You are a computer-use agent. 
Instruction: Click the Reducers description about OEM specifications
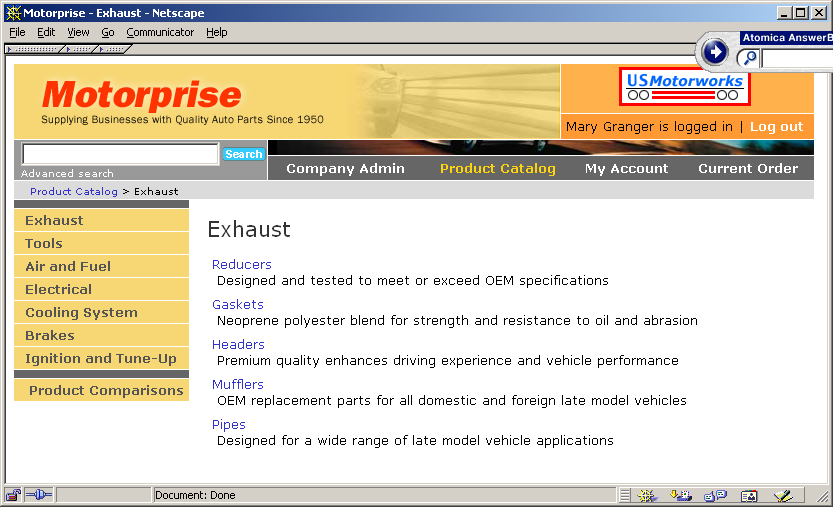[x=412, y=281]
